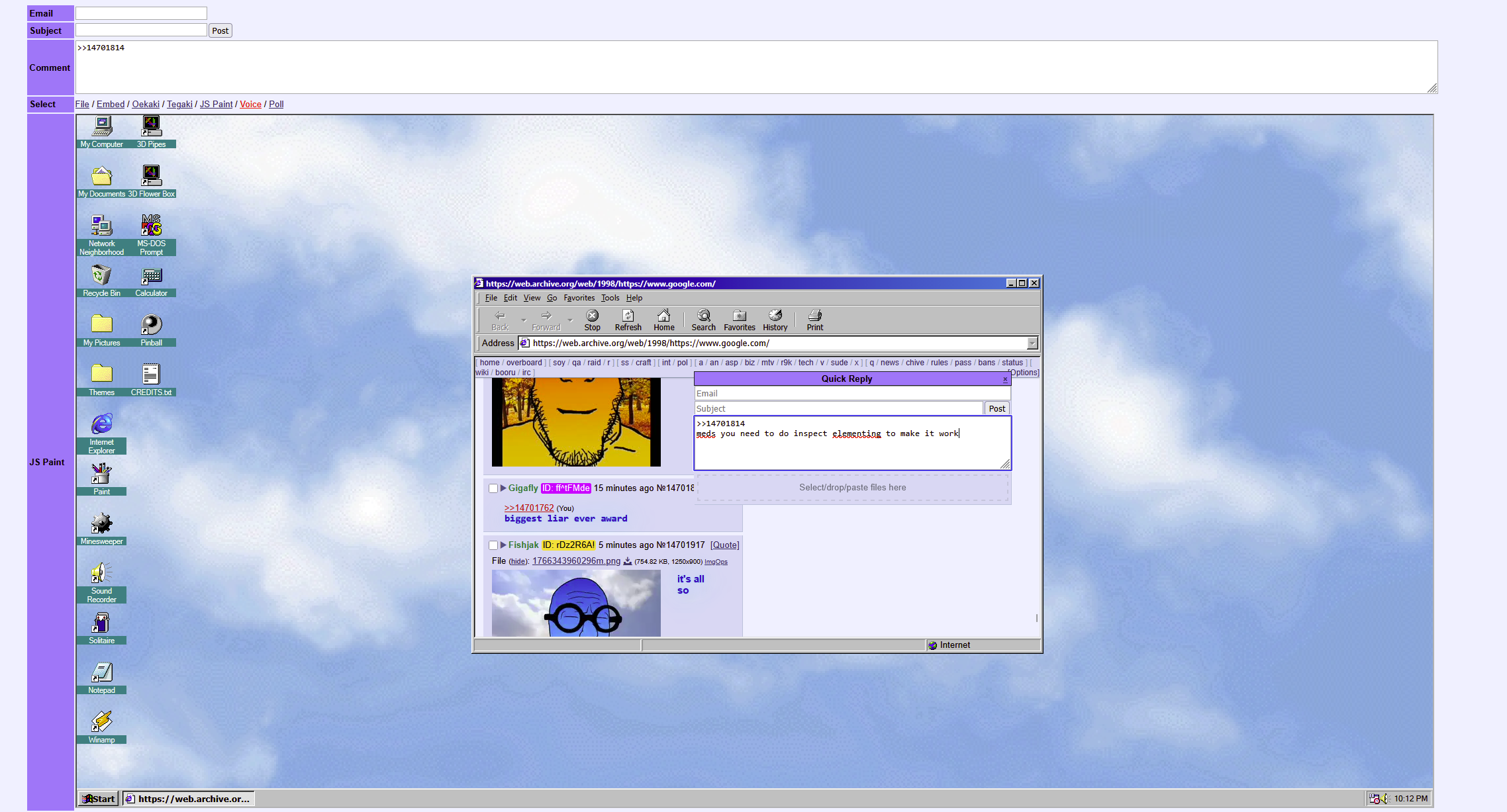Open the Minesweeper desktop icon
The width and height of the screenshot is (1507, 812).
101,523
